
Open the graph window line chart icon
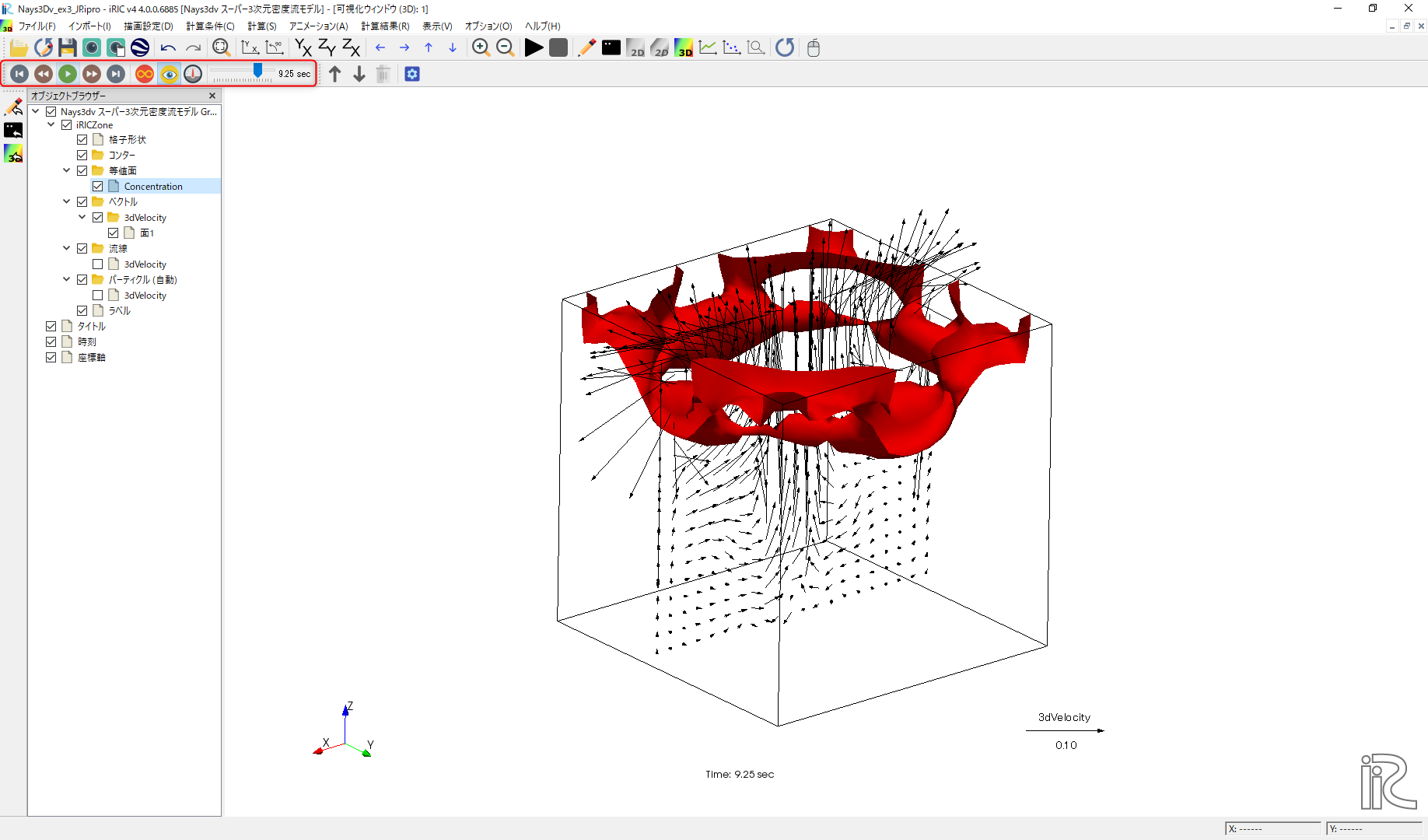point(708,47)
